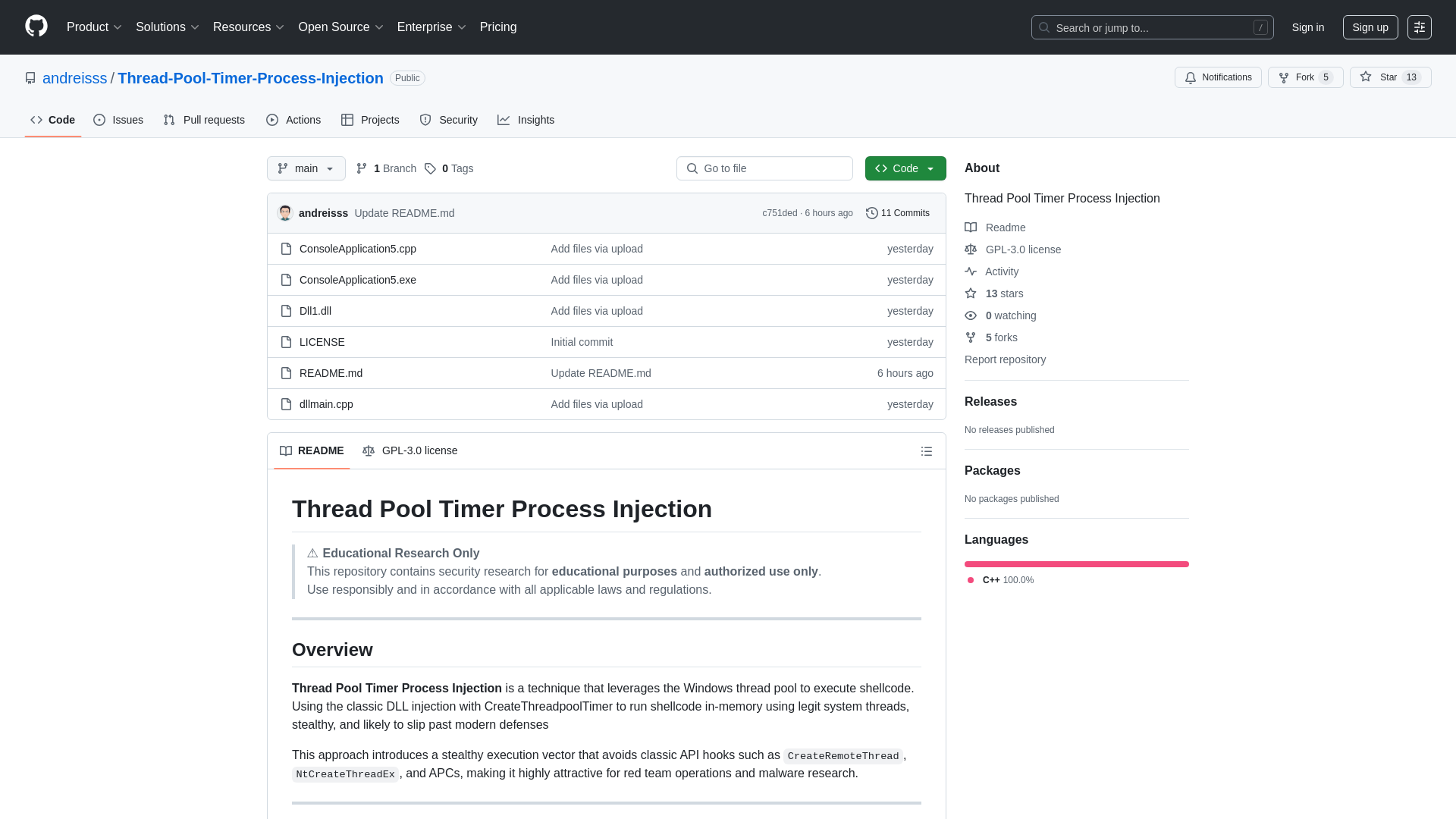1456x819 pixels.
Task: Open the Pull requests tab
Action: pyautogui.click(x=204, y=120)
